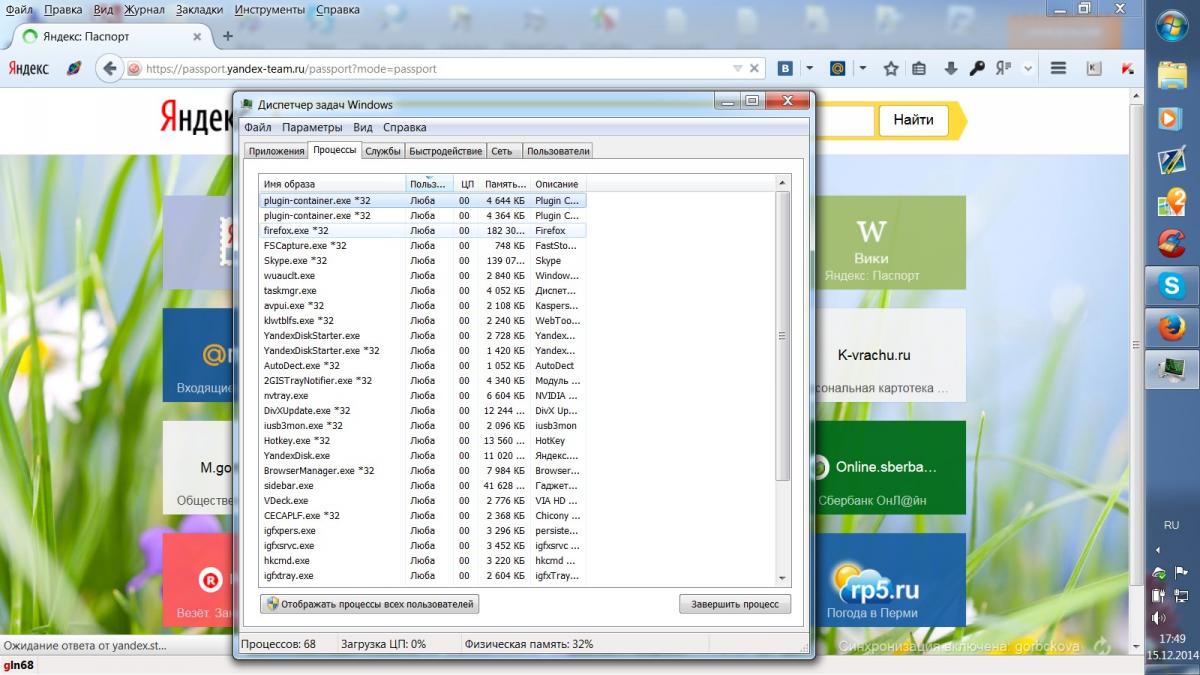Switch to the Быстродействие tab
This screenshot has width=1200, height=675.
445,151
